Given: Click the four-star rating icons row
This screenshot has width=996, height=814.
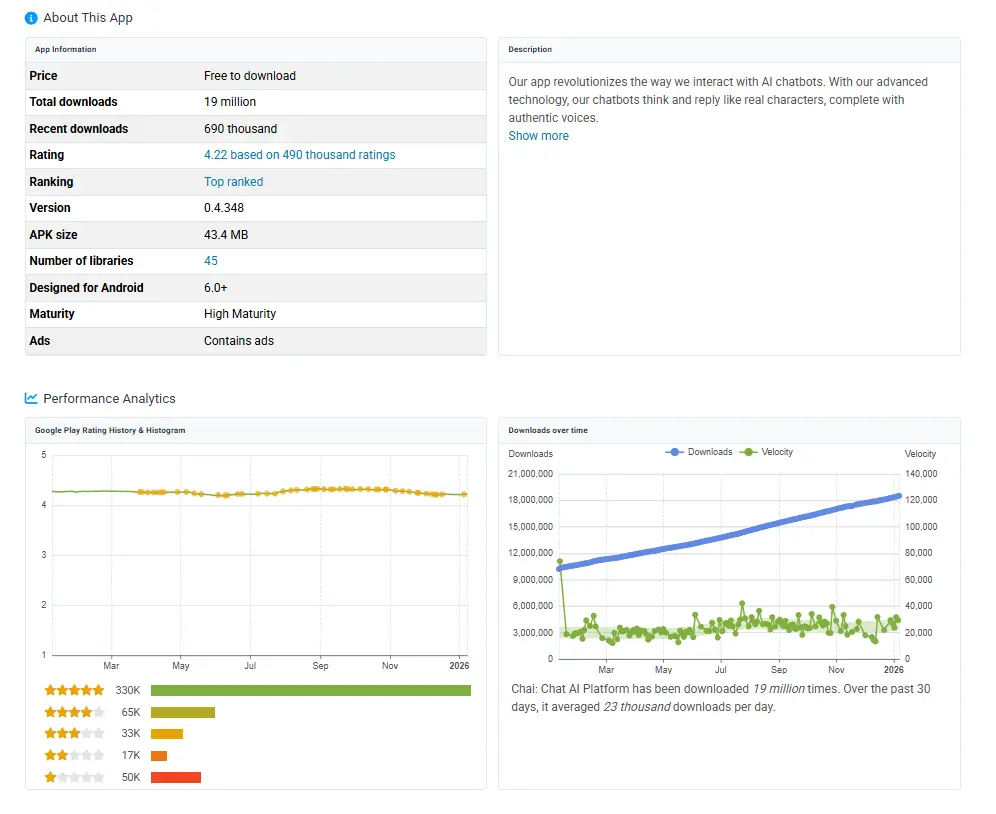Looking at the screenshot, I should [74, 712].
